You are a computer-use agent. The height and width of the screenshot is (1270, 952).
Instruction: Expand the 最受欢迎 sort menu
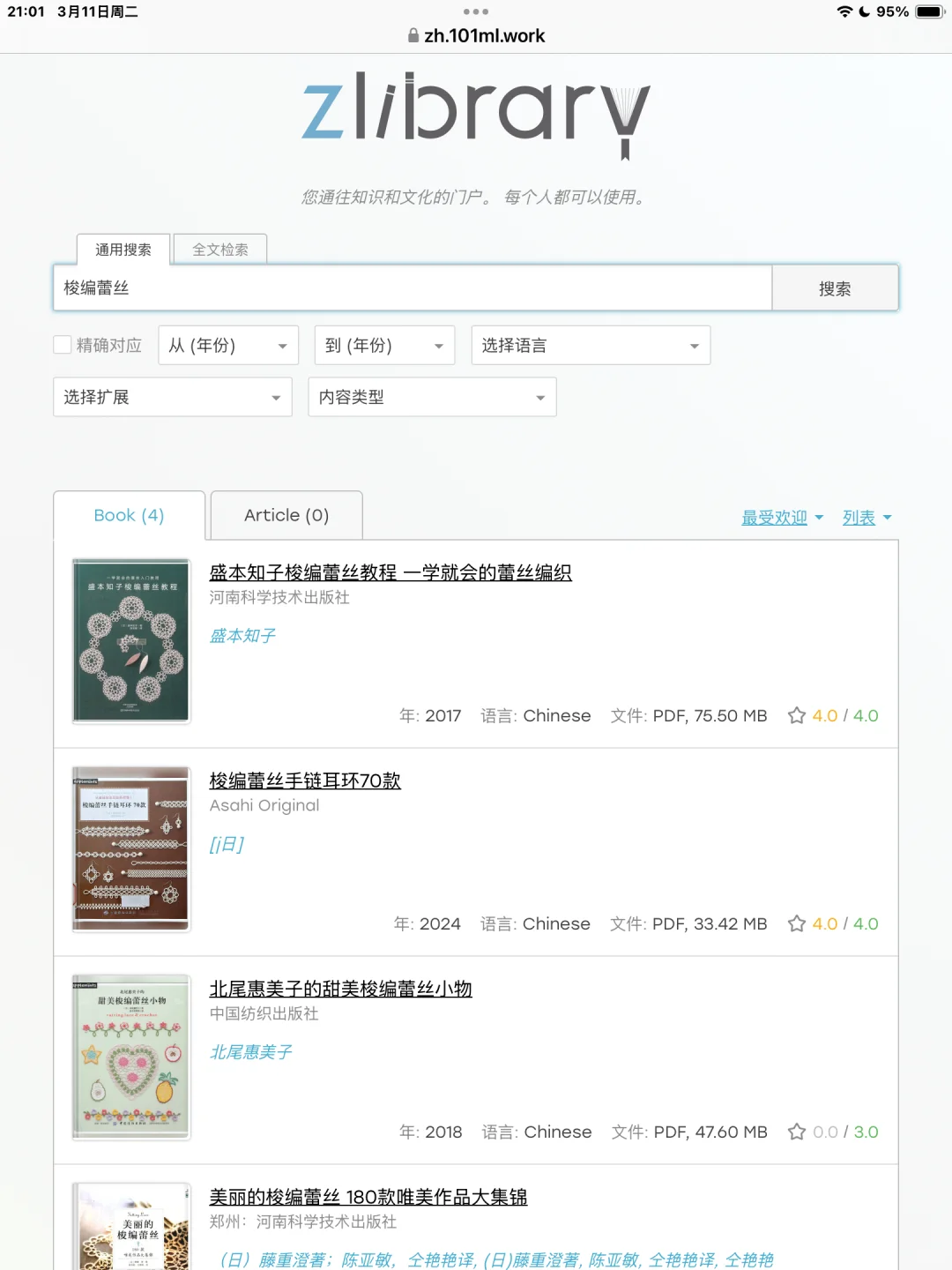782,518
